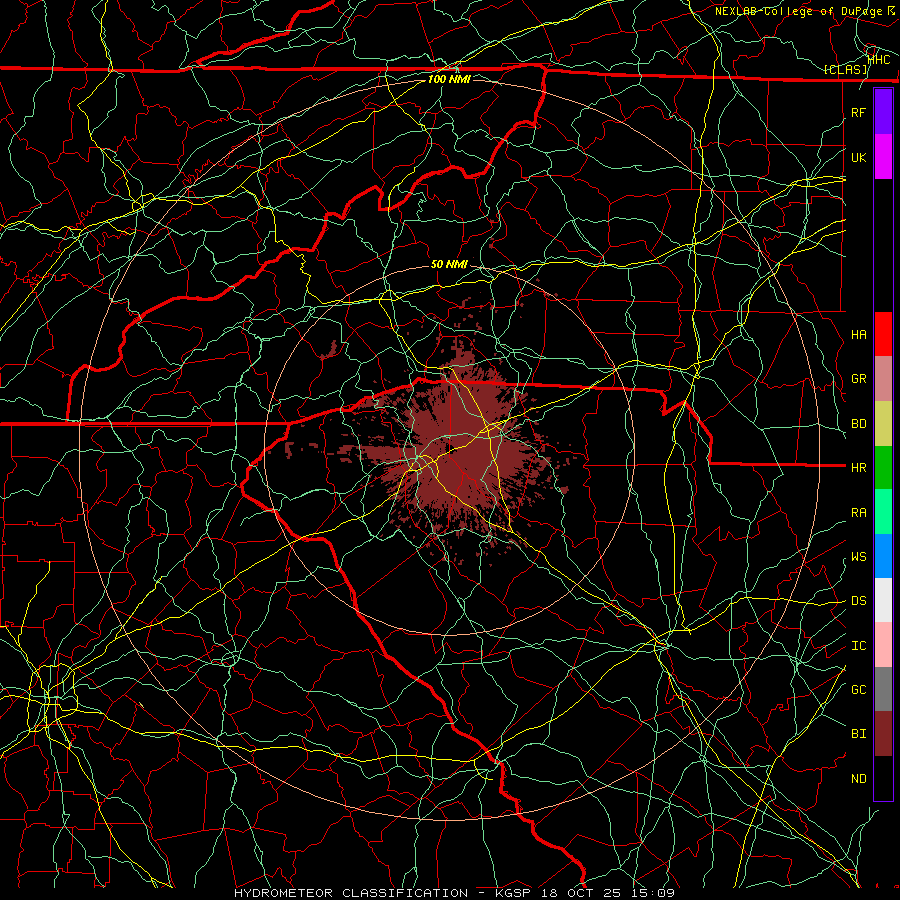Click the '[CLAS]' label text

845,69
